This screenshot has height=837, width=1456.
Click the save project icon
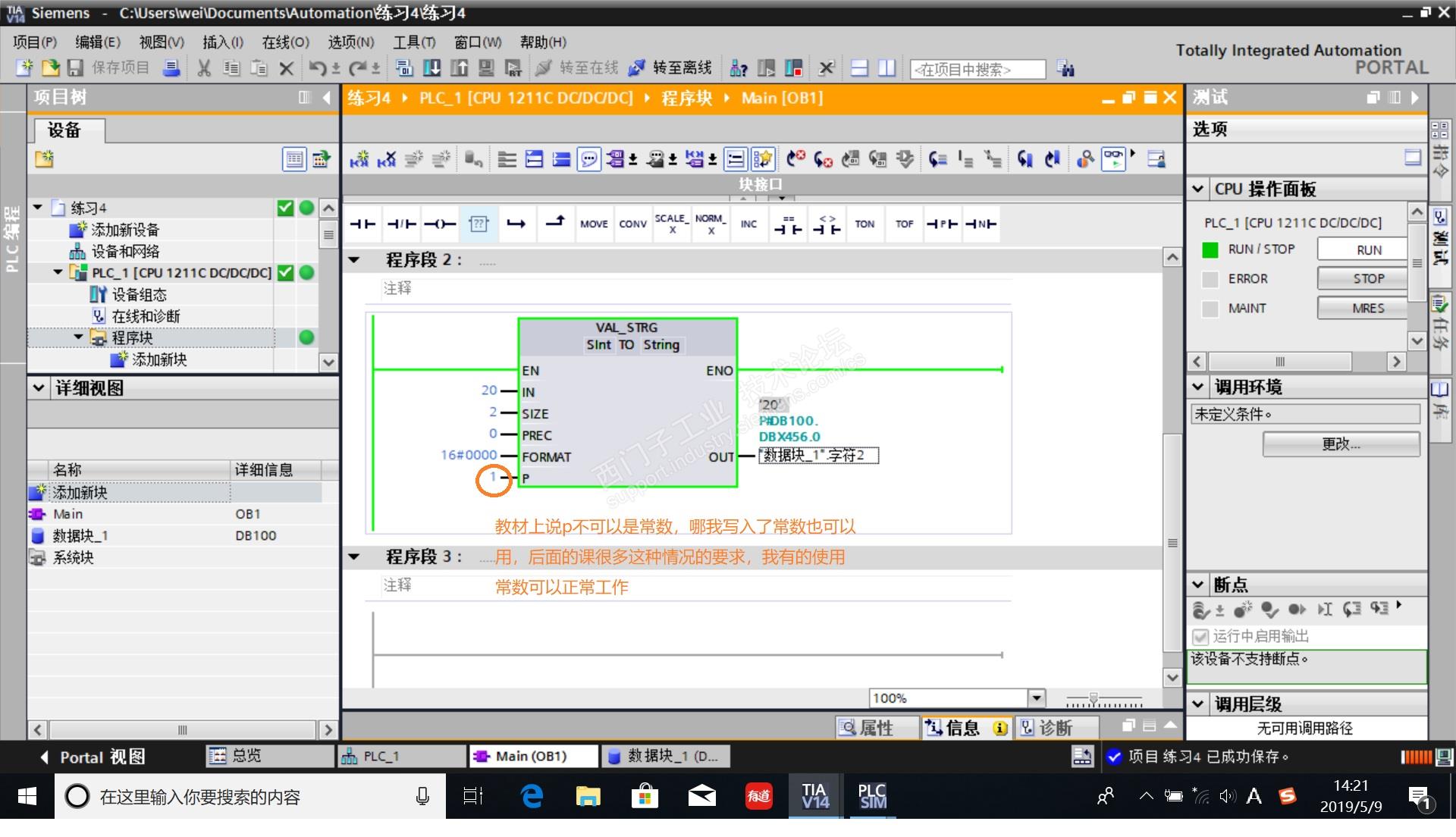75,68
